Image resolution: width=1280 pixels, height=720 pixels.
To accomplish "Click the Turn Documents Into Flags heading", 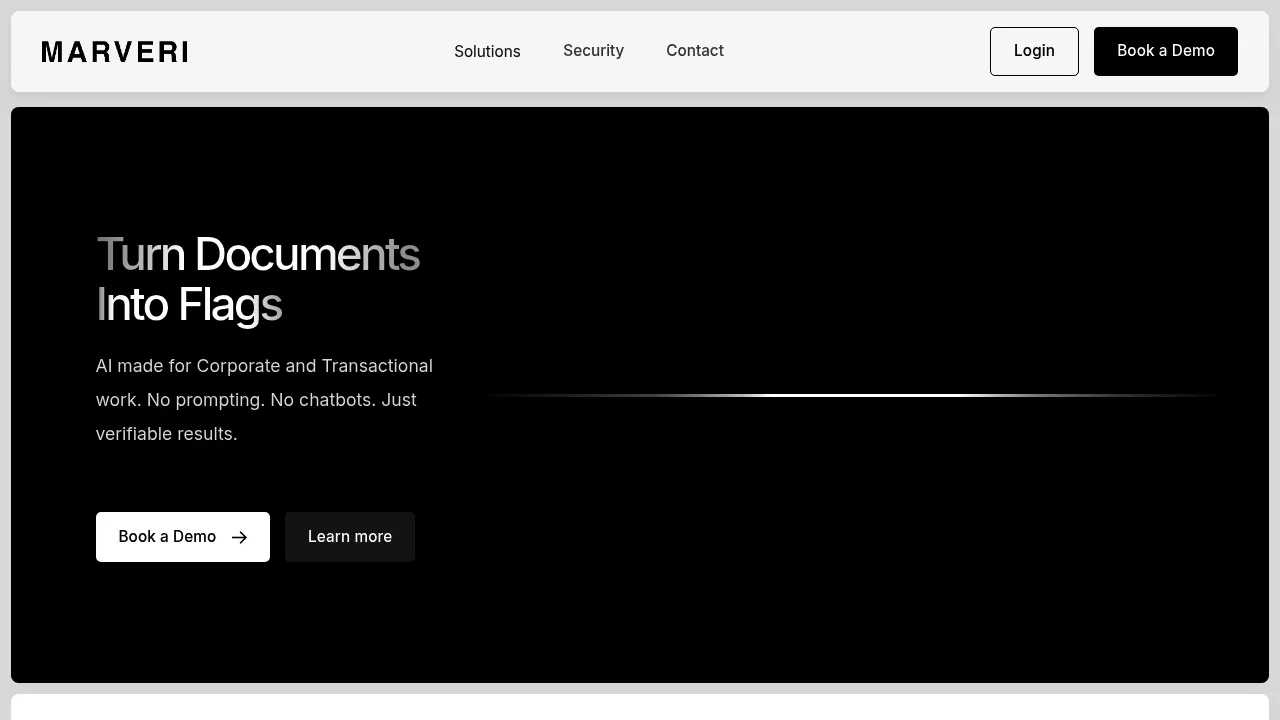I will click(x=258, y=279).
